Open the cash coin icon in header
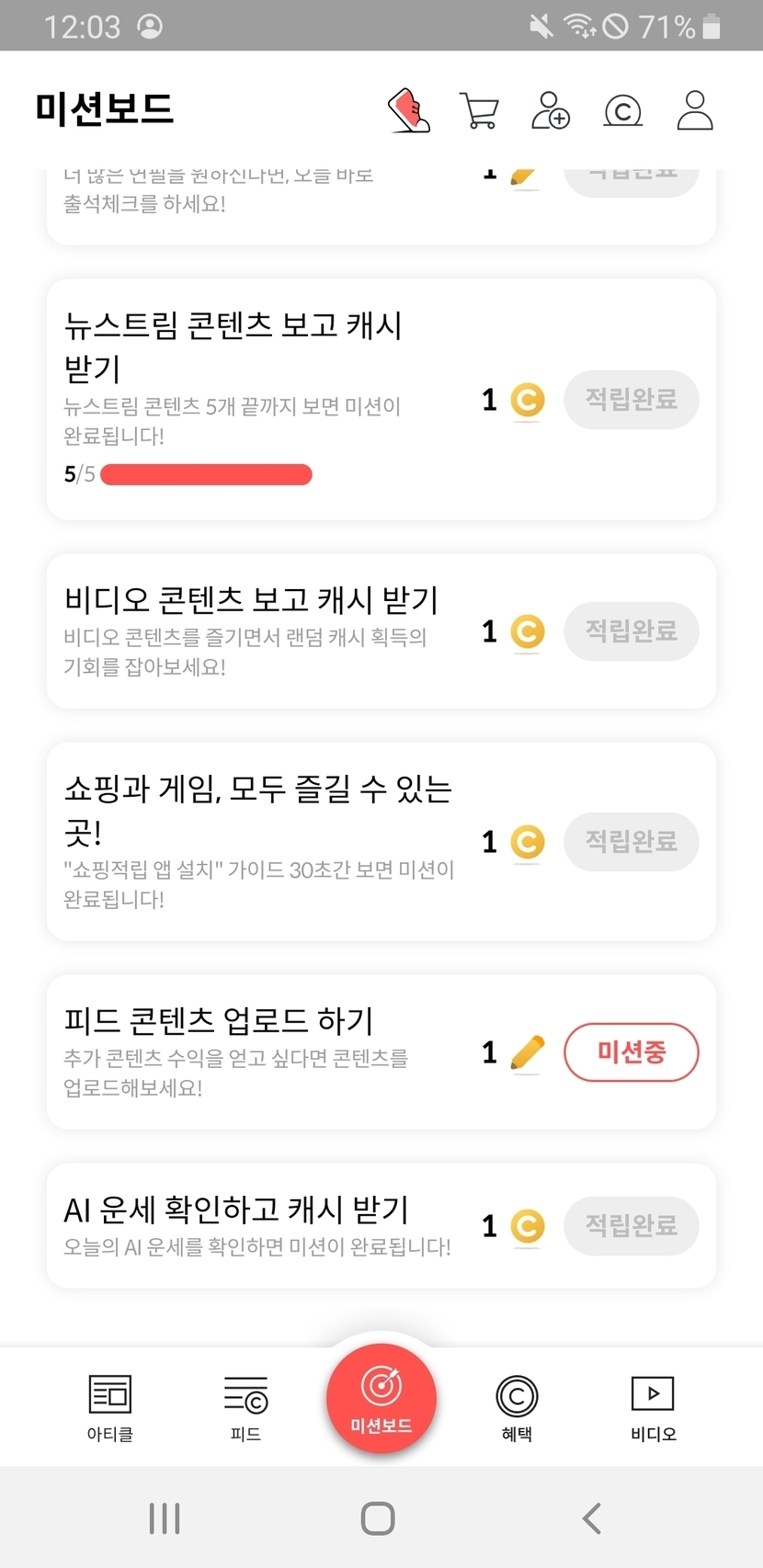 tap(622, 111)
